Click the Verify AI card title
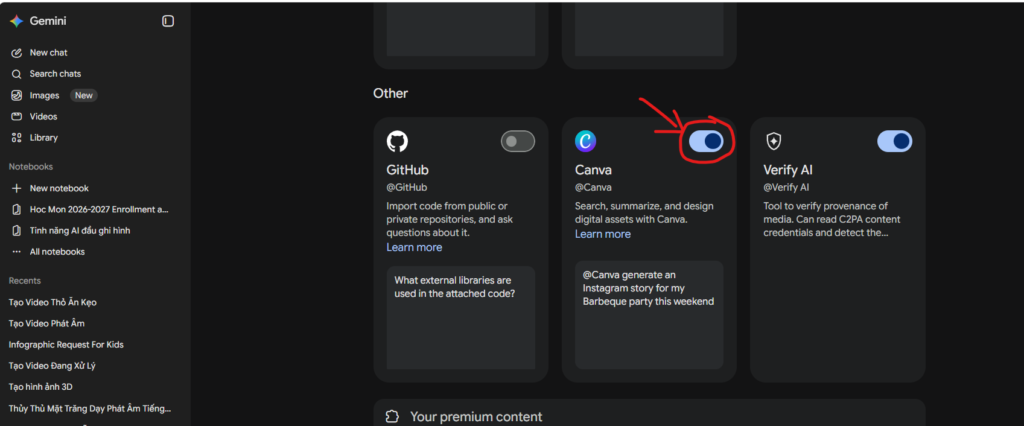 pos(788,170)
